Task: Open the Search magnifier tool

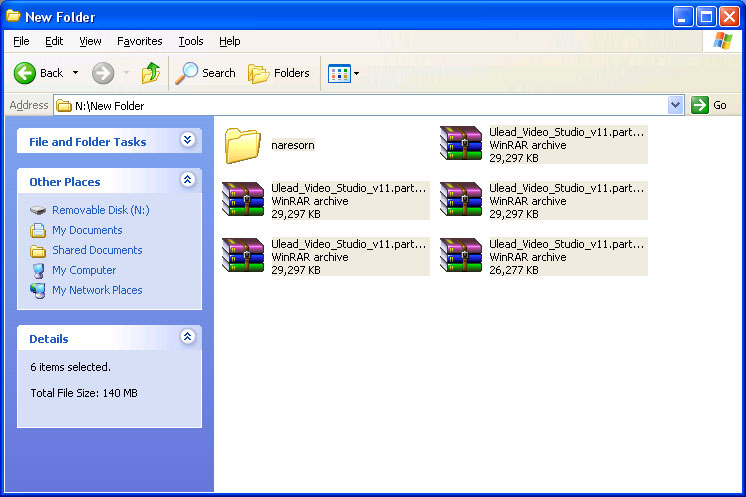Action: click(206, 73)
